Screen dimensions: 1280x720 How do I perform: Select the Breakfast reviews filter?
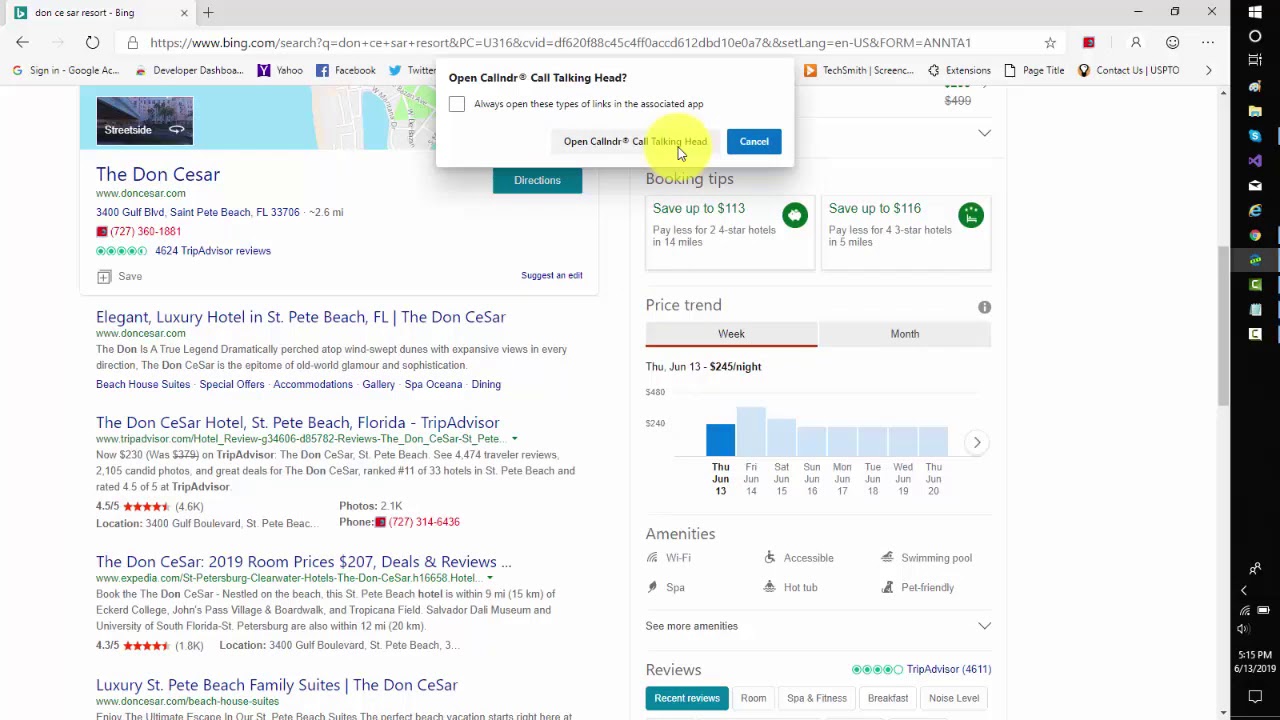(x=888, y=698)
